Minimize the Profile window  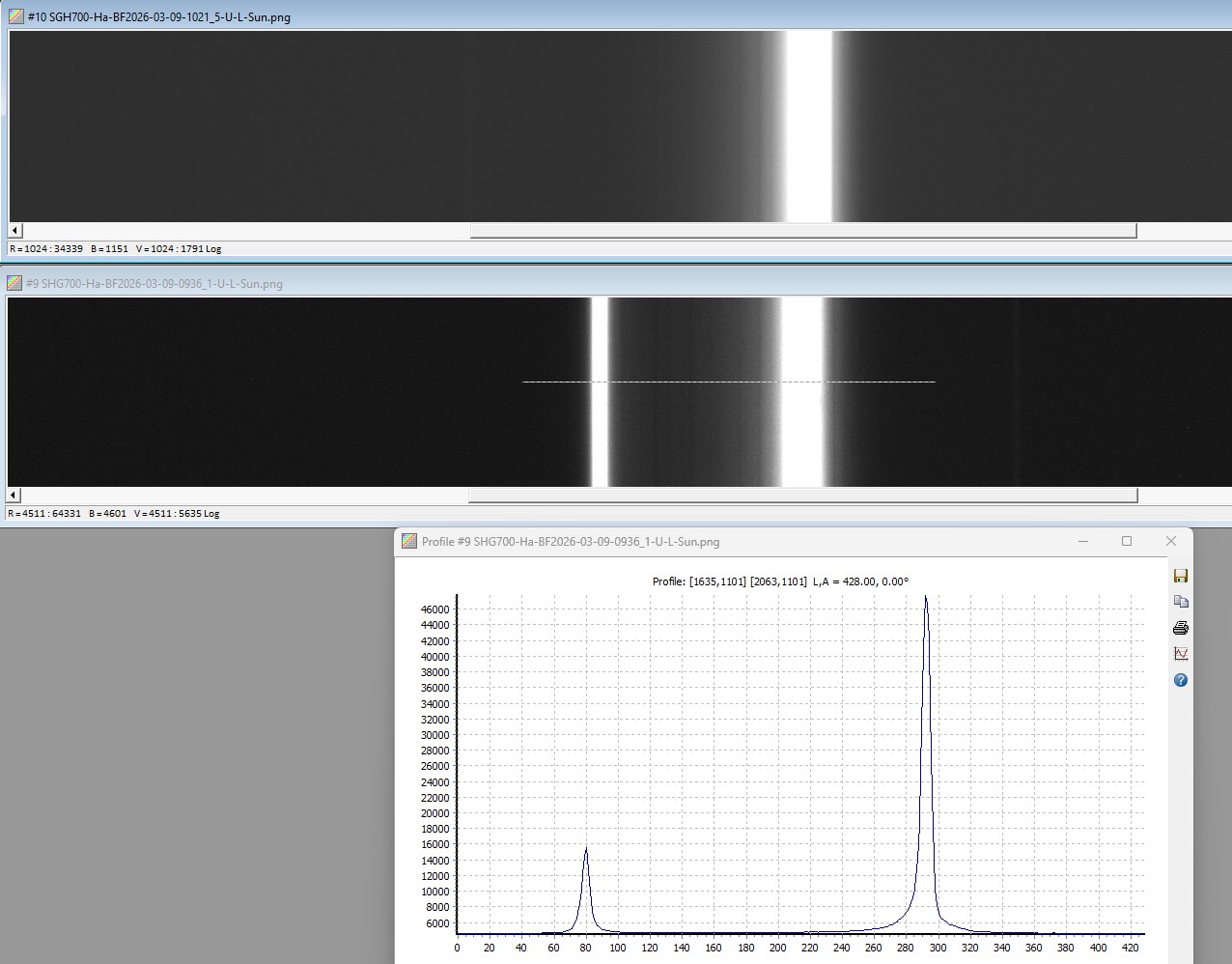coord(1081,541)
